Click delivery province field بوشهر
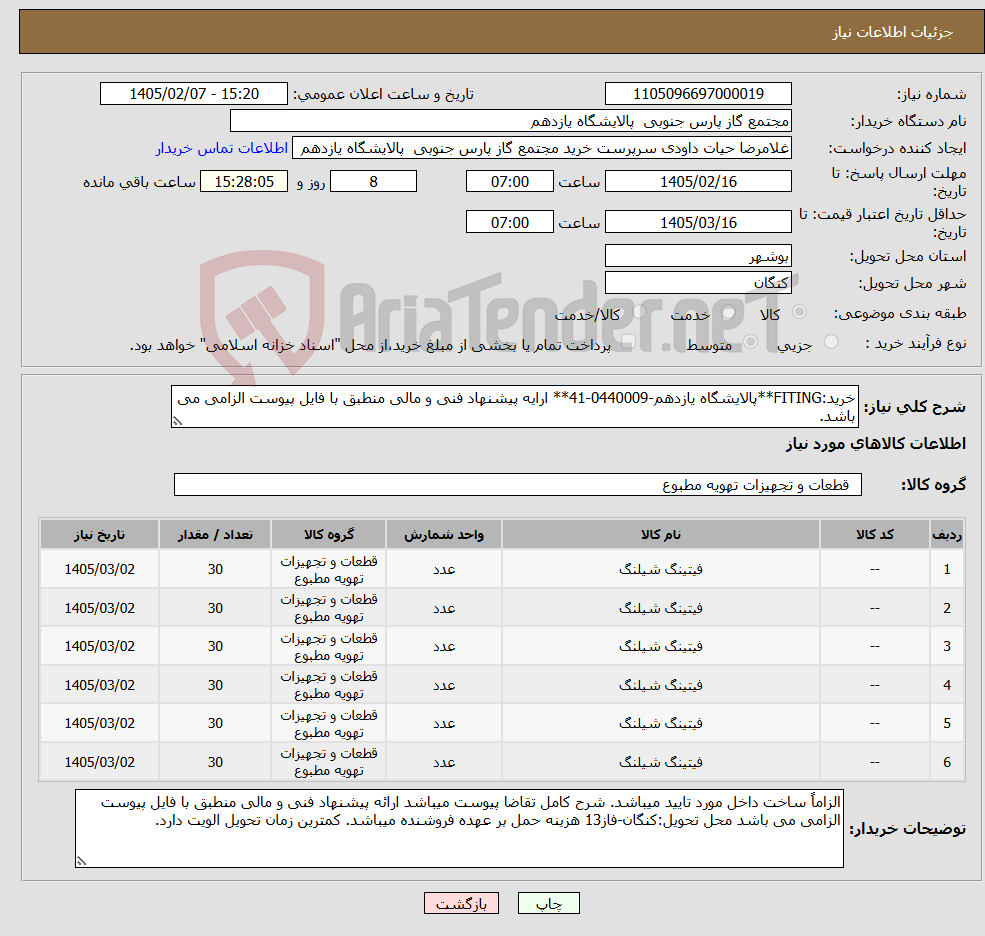Screen dimensions: 985x936 (698, 256)
